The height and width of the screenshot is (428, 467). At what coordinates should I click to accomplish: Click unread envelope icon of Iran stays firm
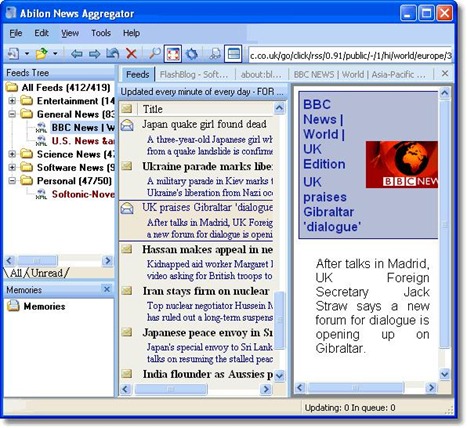127,290
